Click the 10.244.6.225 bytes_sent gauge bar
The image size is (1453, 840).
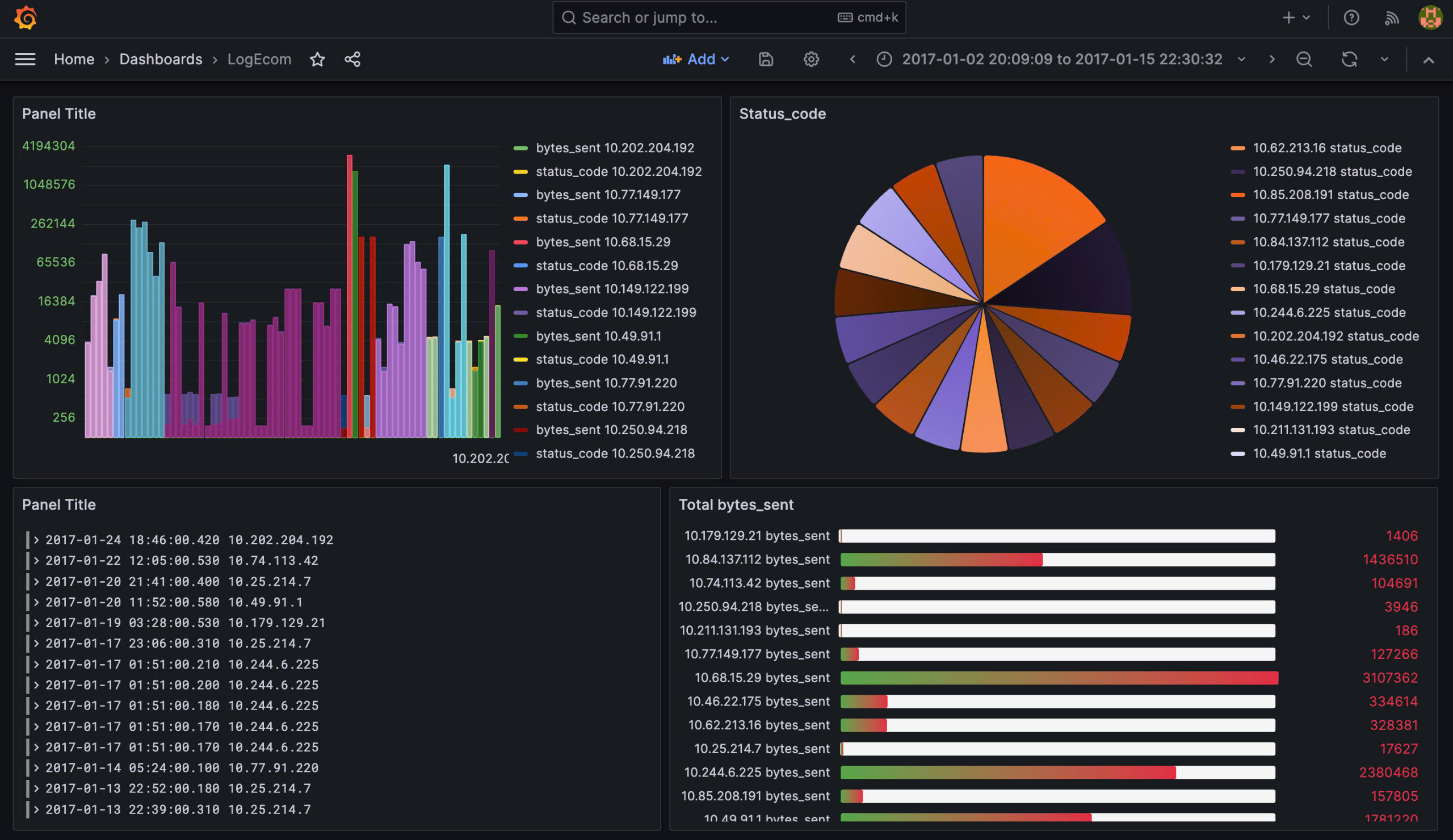tap(1057, 772)
